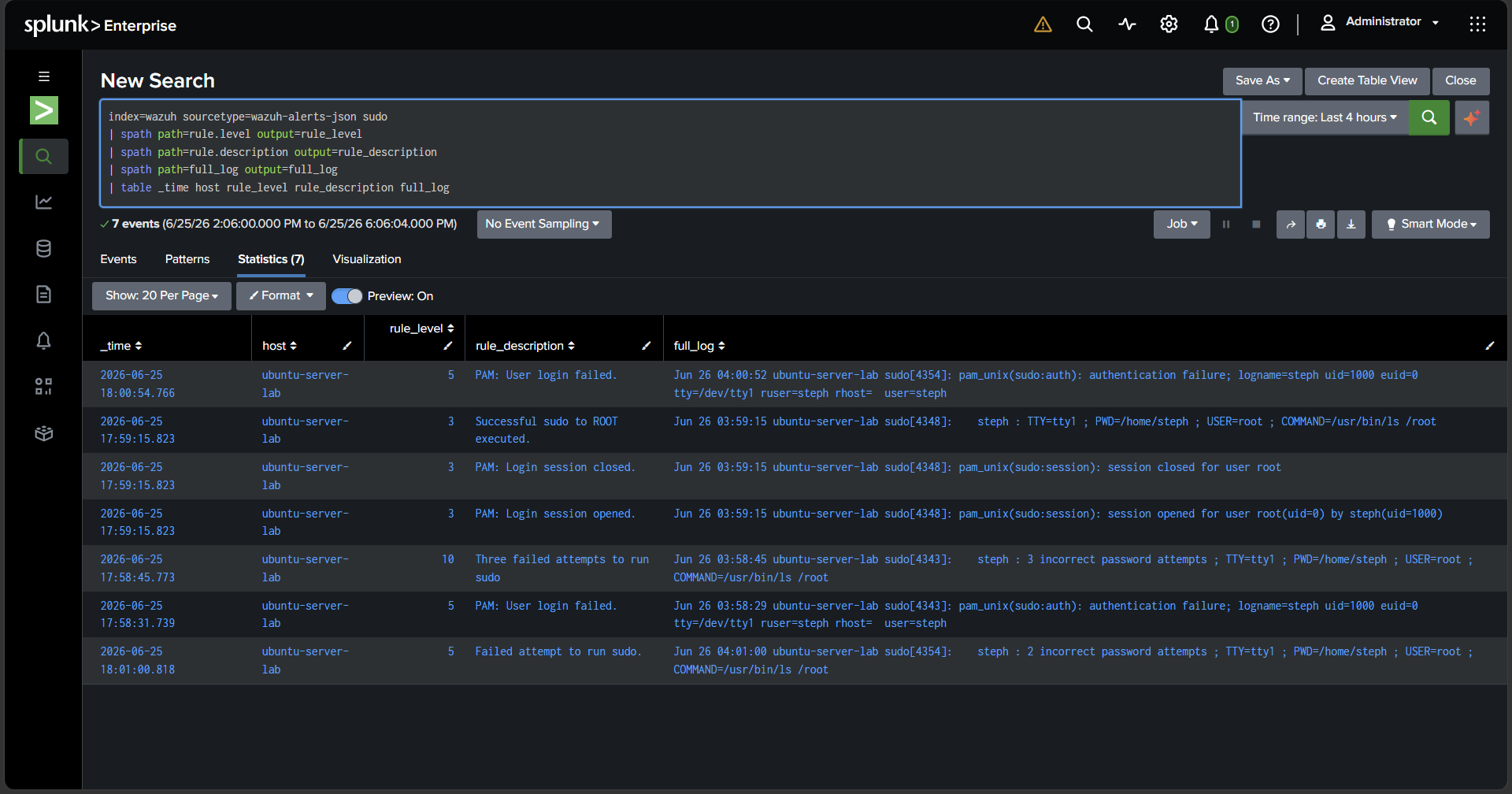The height and width of the screenshot is (794, 1512).
Task: Edit host column with pencil icon
Action: (x=347, y=346)
